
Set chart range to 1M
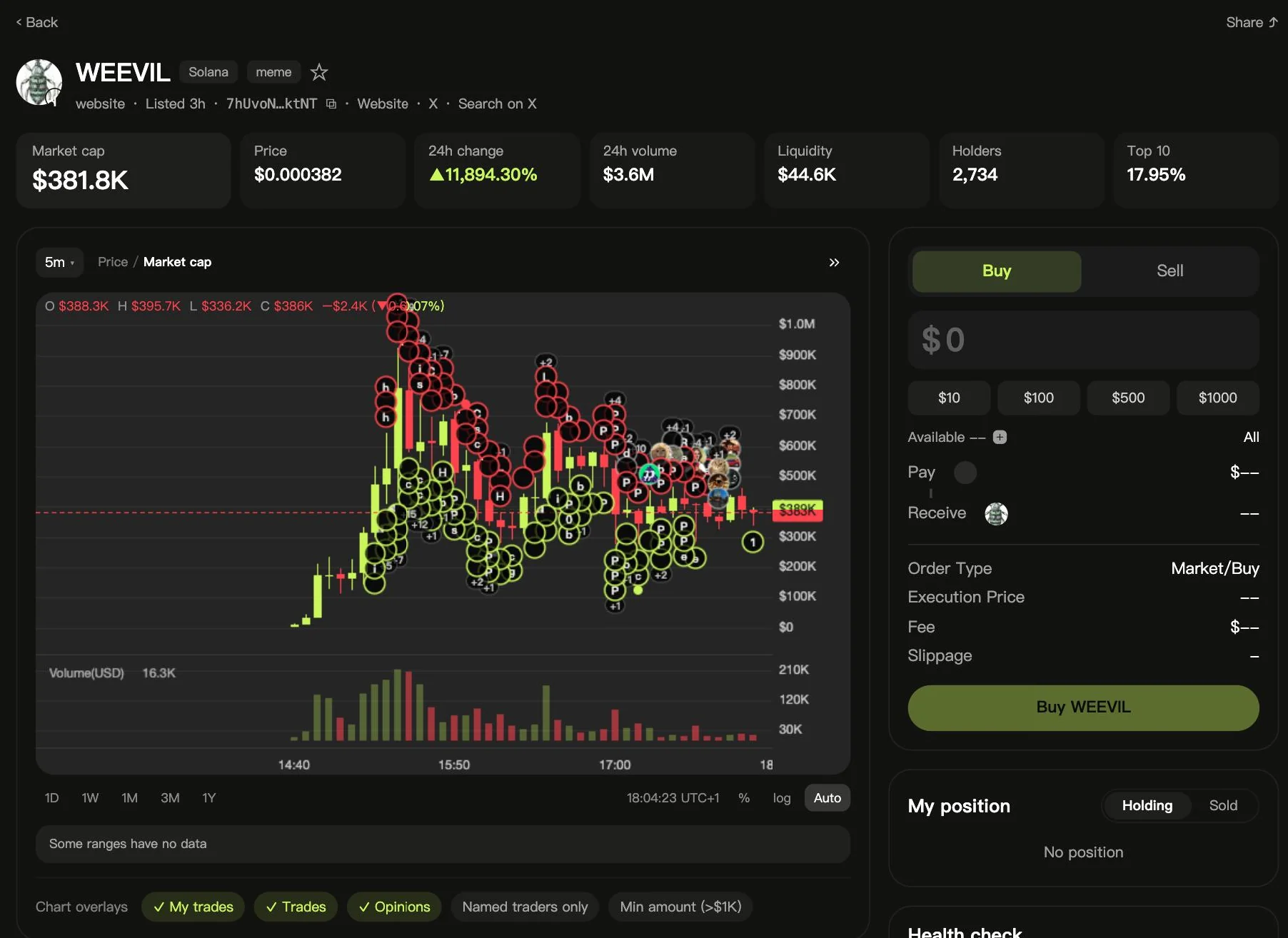[x=129, y=798]
